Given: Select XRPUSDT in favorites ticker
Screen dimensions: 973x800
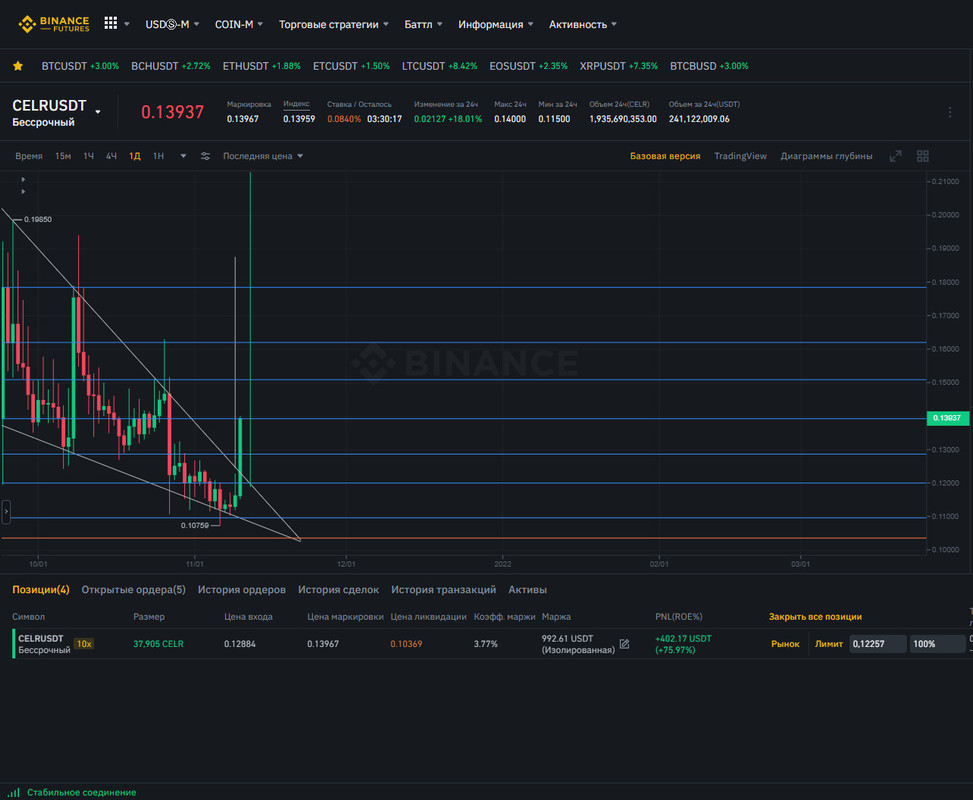Looking at the screenshot, I should pyautogui.click(x=619, y=66).
